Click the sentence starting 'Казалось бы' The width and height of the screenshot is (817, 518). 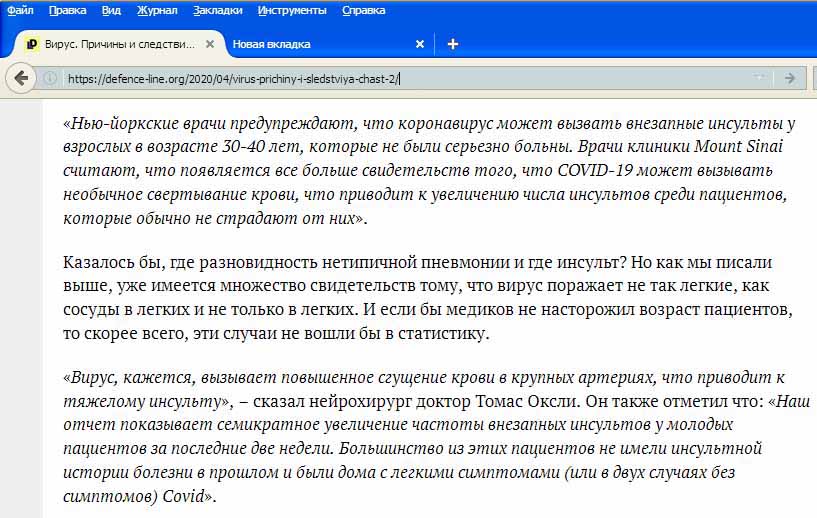pos(344,262)
